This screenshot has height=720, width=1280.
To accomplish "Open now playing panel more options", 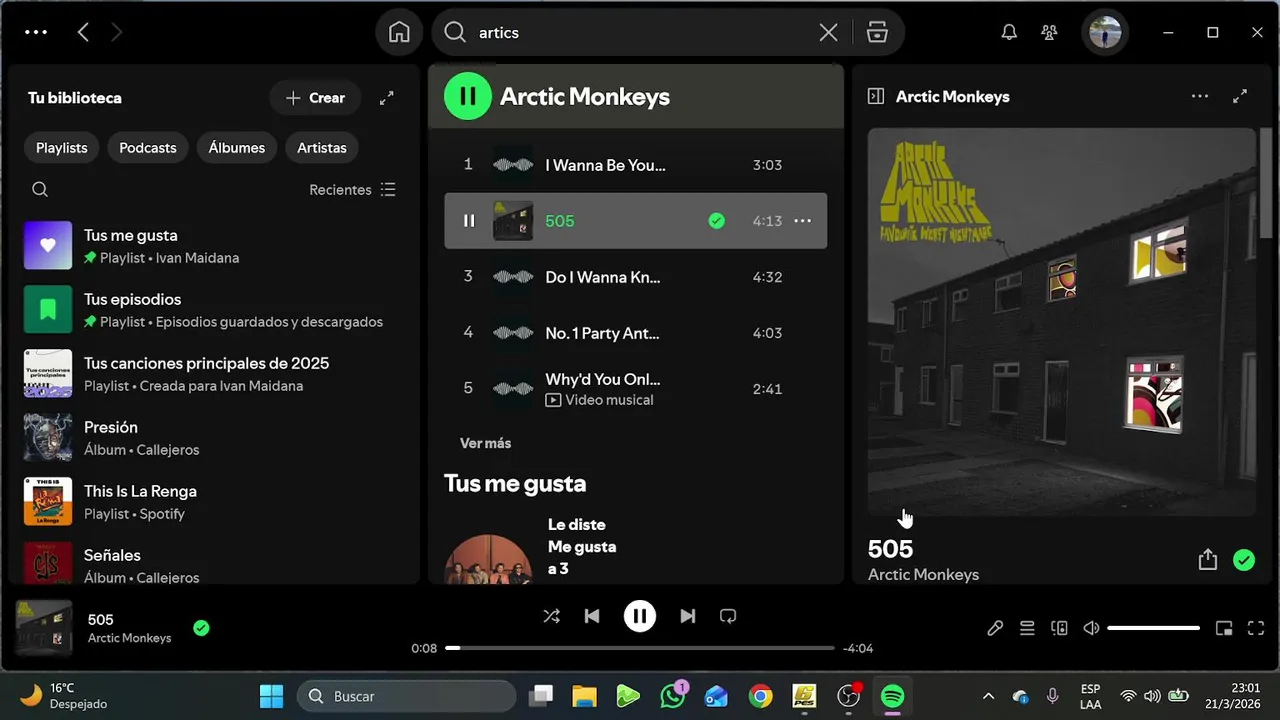I will [x=1200, y=97].
